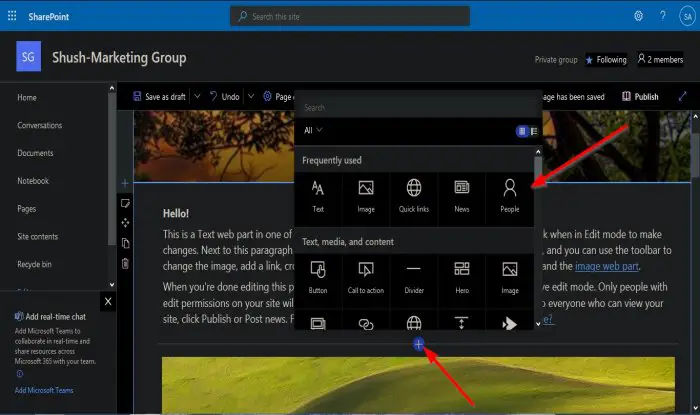Click the move section icon

click(x=125, y=223)
